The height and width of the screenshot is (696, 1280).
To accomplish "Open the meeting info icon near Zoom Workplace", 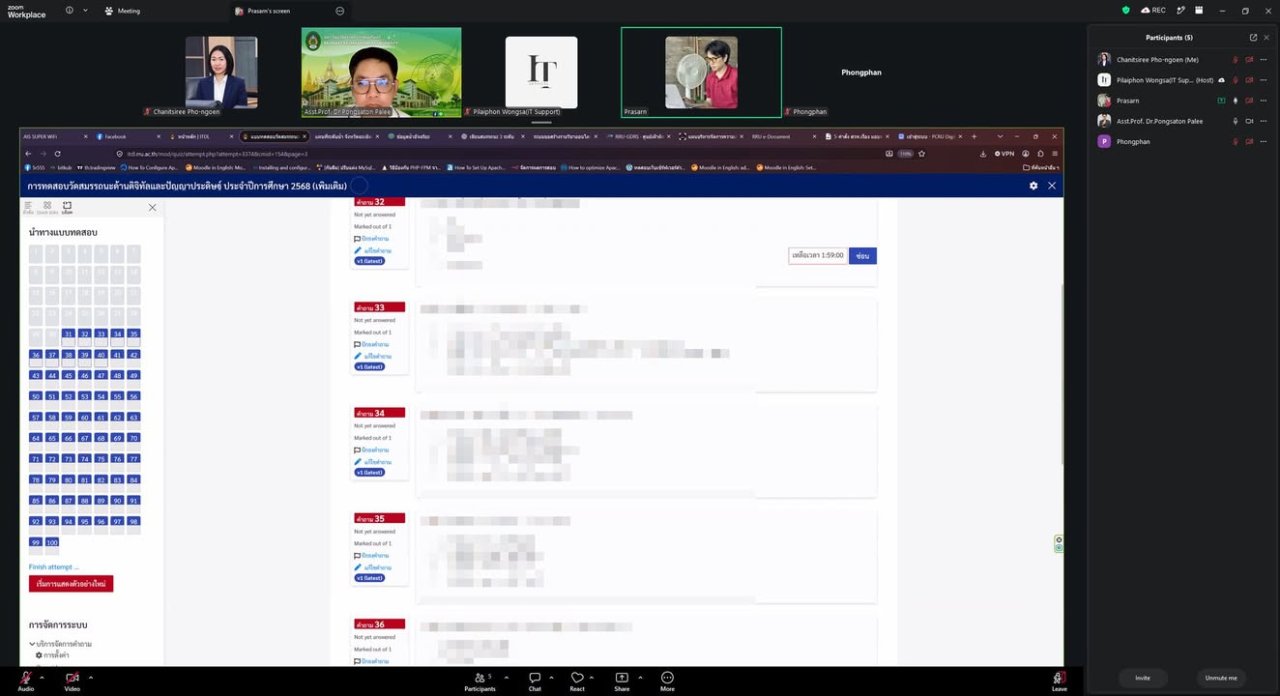I will [69, 10].
